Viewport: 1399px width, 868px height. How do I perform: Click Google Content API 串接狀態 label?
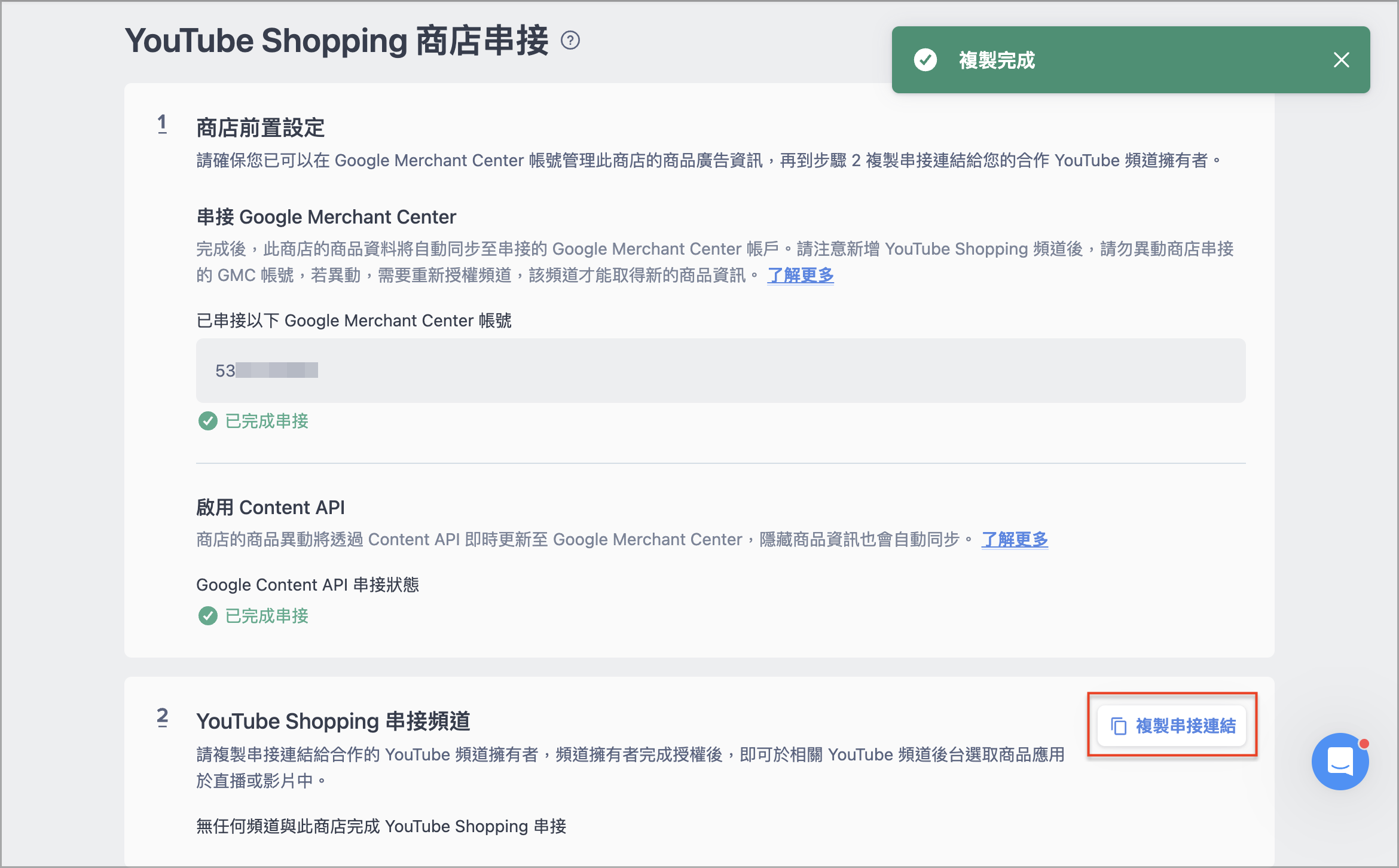click(x=307, y=584)
